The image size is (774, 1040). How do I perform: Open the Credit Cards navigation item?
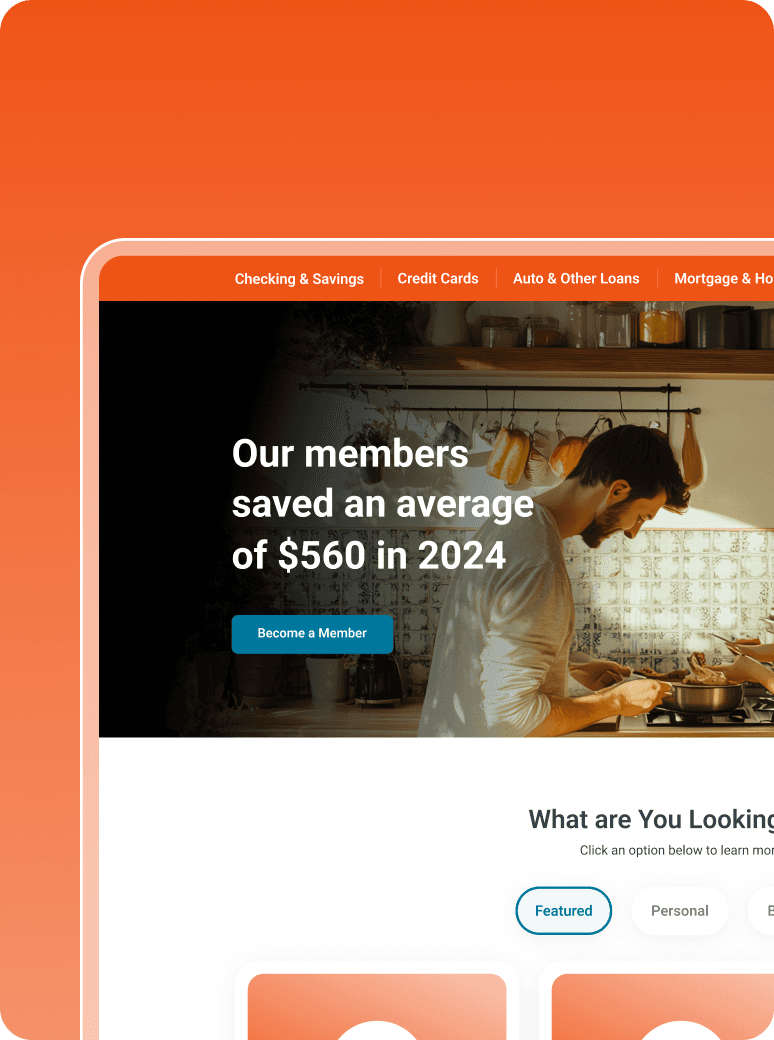coord(438,279)
